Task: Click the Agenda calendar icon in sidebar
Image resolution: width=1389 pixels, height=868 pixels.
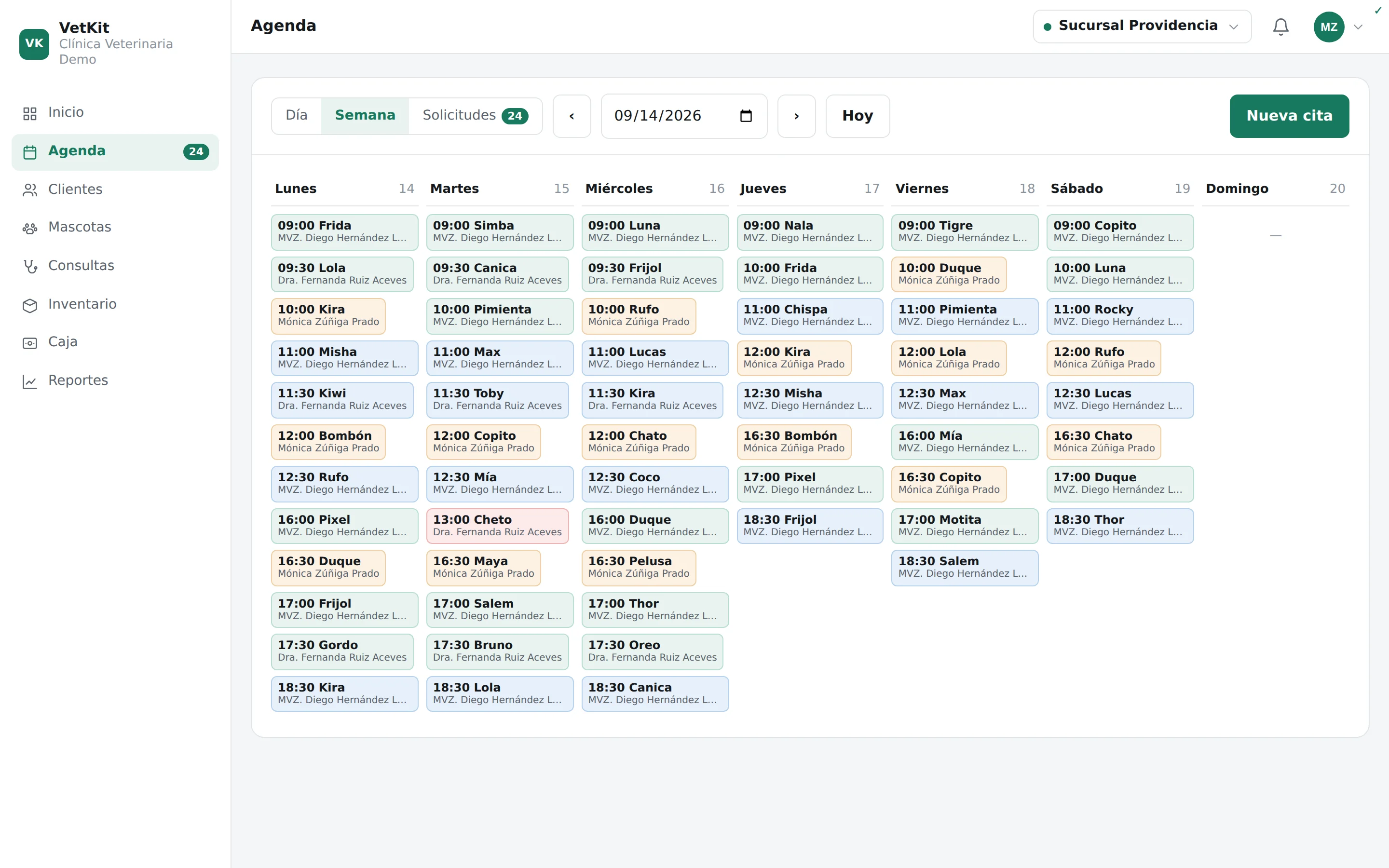Action: coord(30,151)
